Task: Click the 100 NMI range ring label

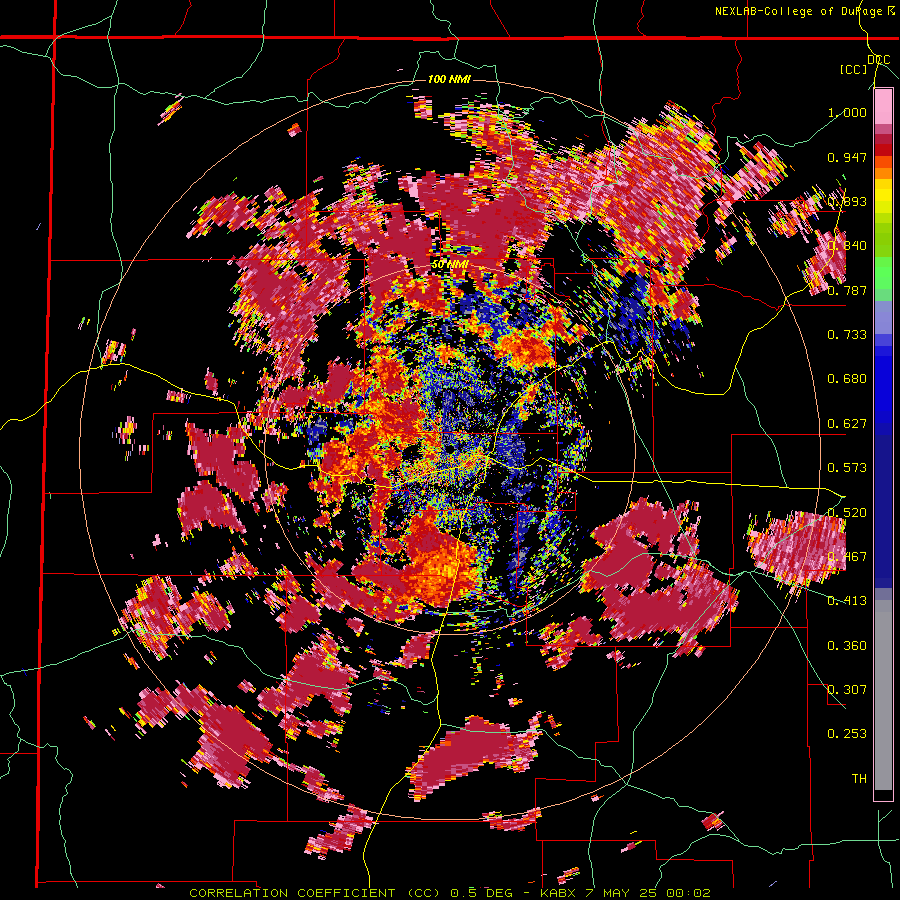Action: coord(449,79)
